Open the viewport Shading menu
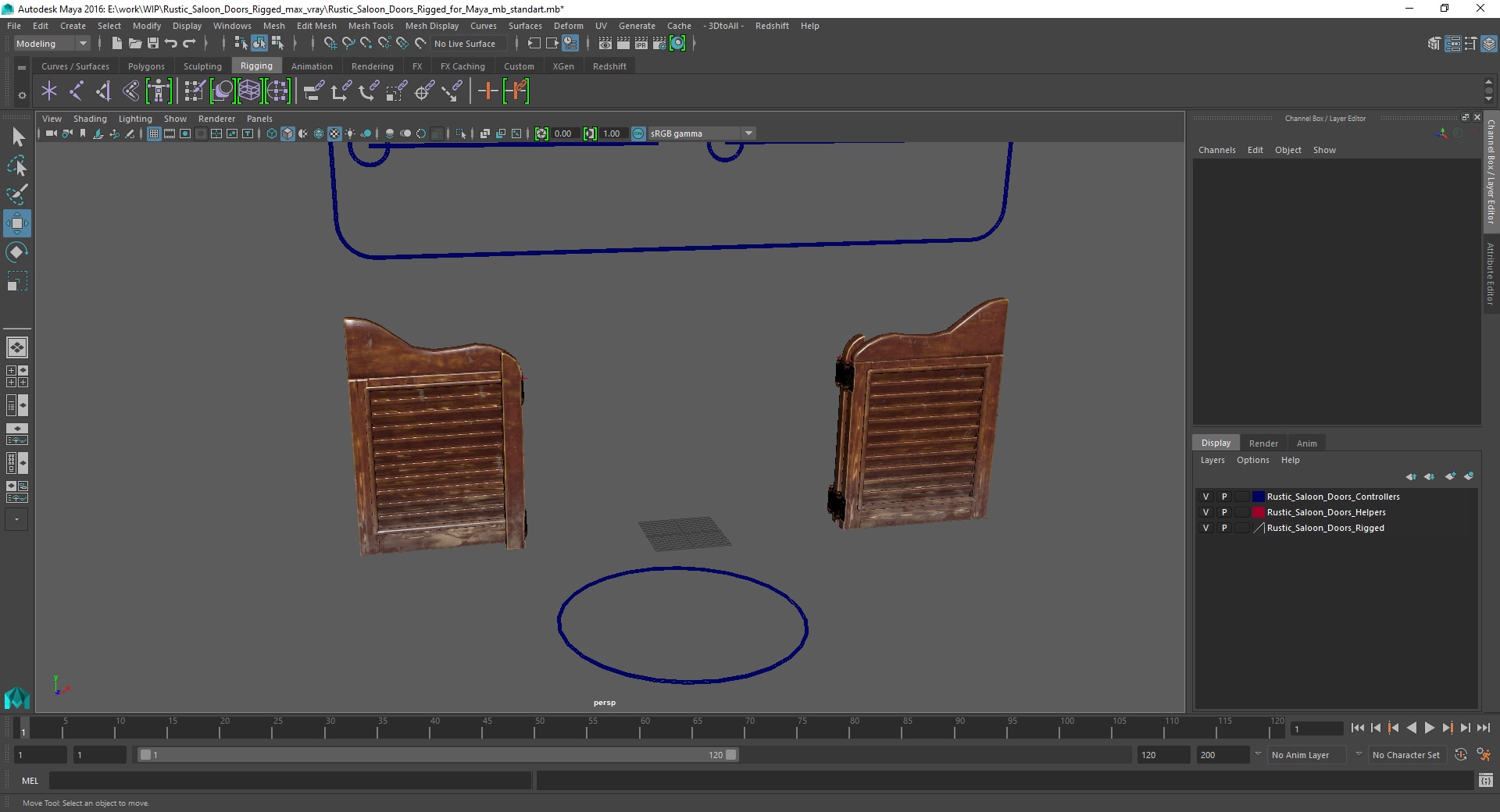Viewport: 1500px width, 812px height. click(x=90, y=119)
